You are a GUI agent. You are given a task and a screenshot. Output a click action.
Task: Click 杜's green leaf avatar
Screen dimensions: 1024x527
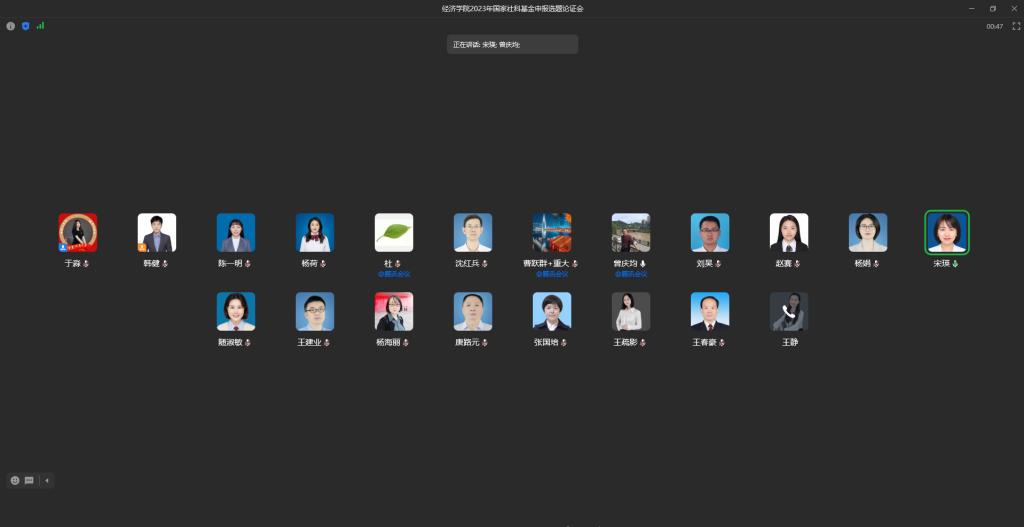click(393, 232)
